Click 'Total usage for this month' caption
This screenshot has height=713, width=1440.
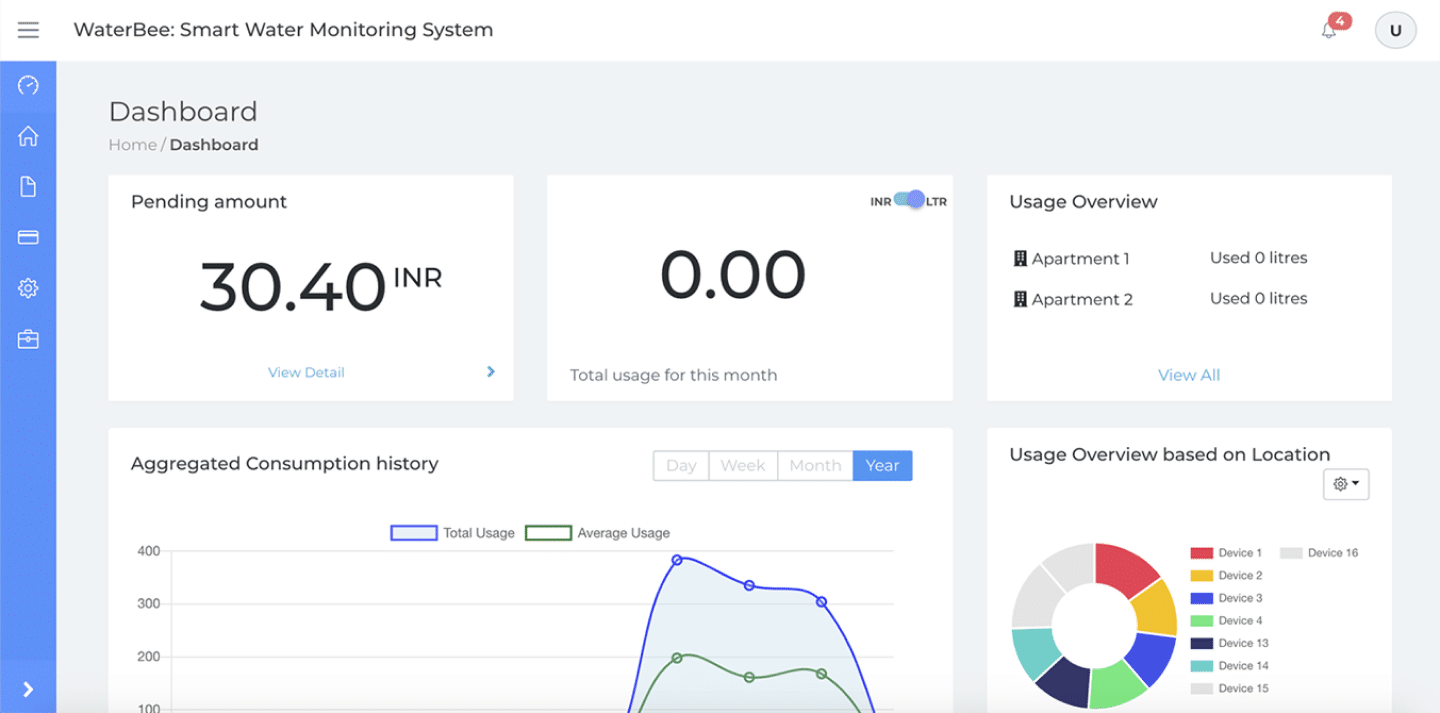point(673,375)
